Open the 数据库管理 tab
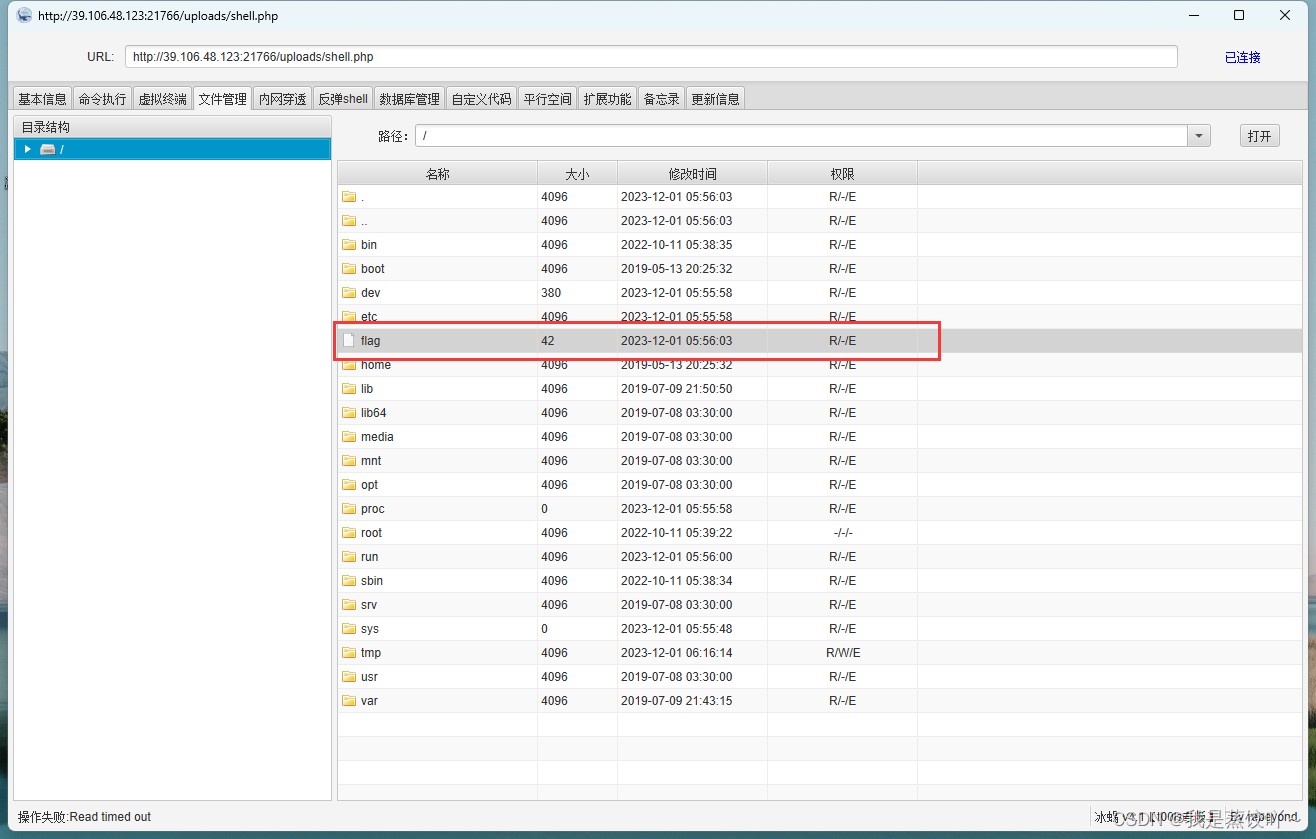 point(409,99)
